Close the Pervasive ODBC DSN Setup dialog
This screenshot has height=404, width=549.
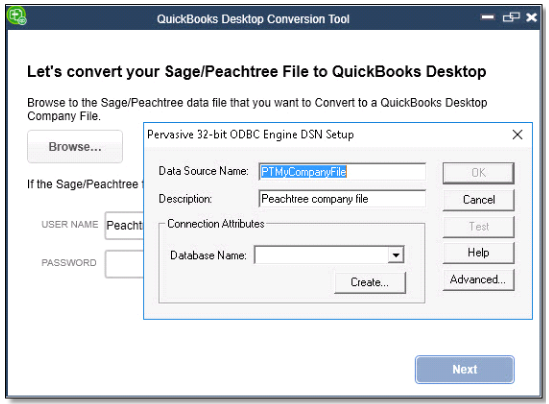(x=517, y=134)
